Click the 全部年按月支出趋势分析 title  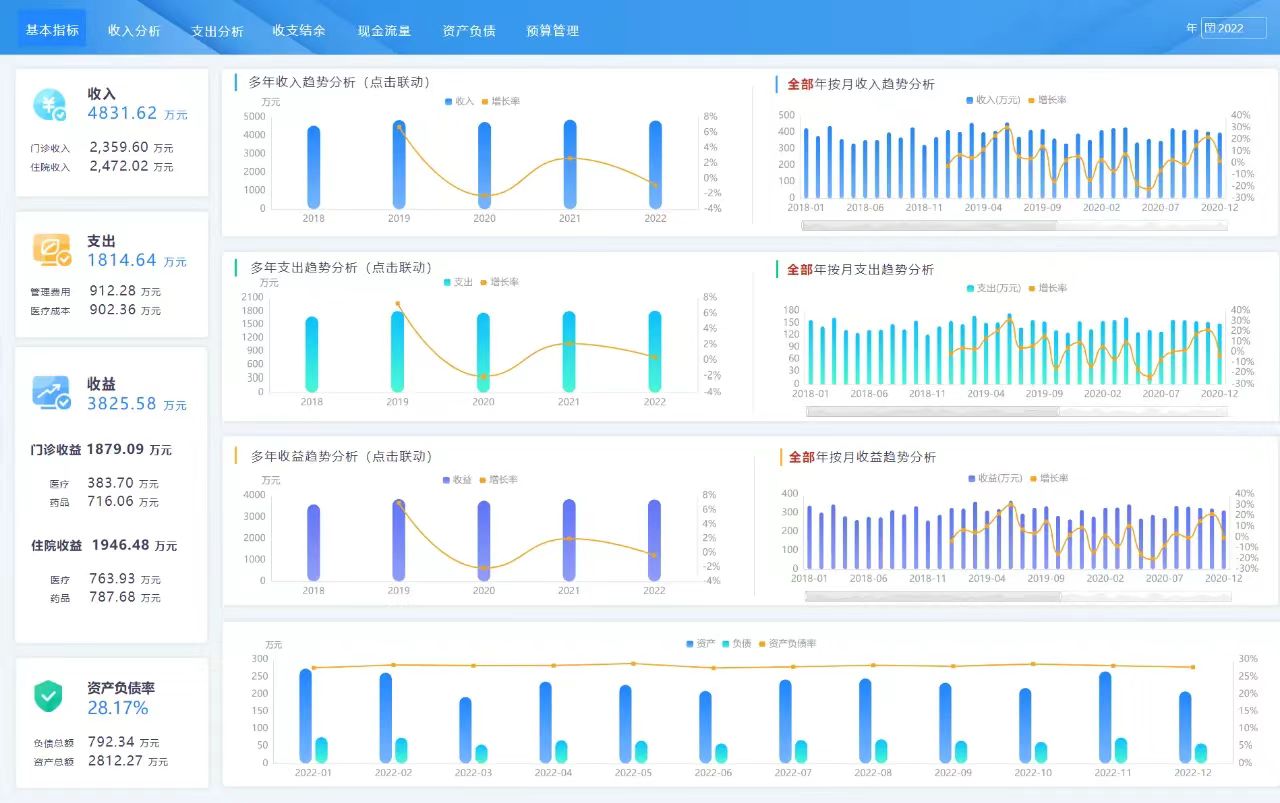(x=861, y=270)
